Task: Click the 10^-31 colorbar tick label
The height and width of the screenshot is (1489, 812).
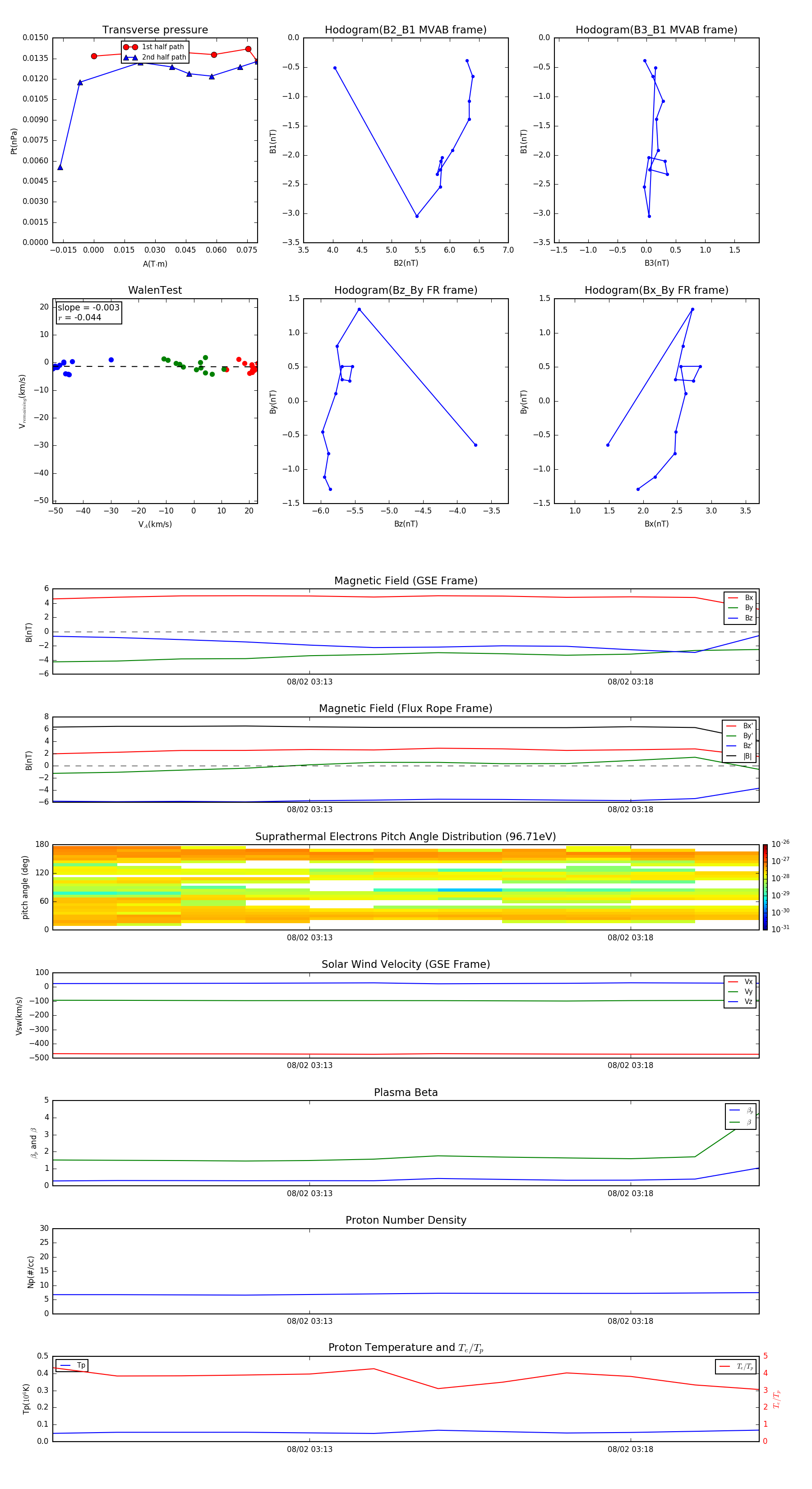Action: [x=780, y=929]
